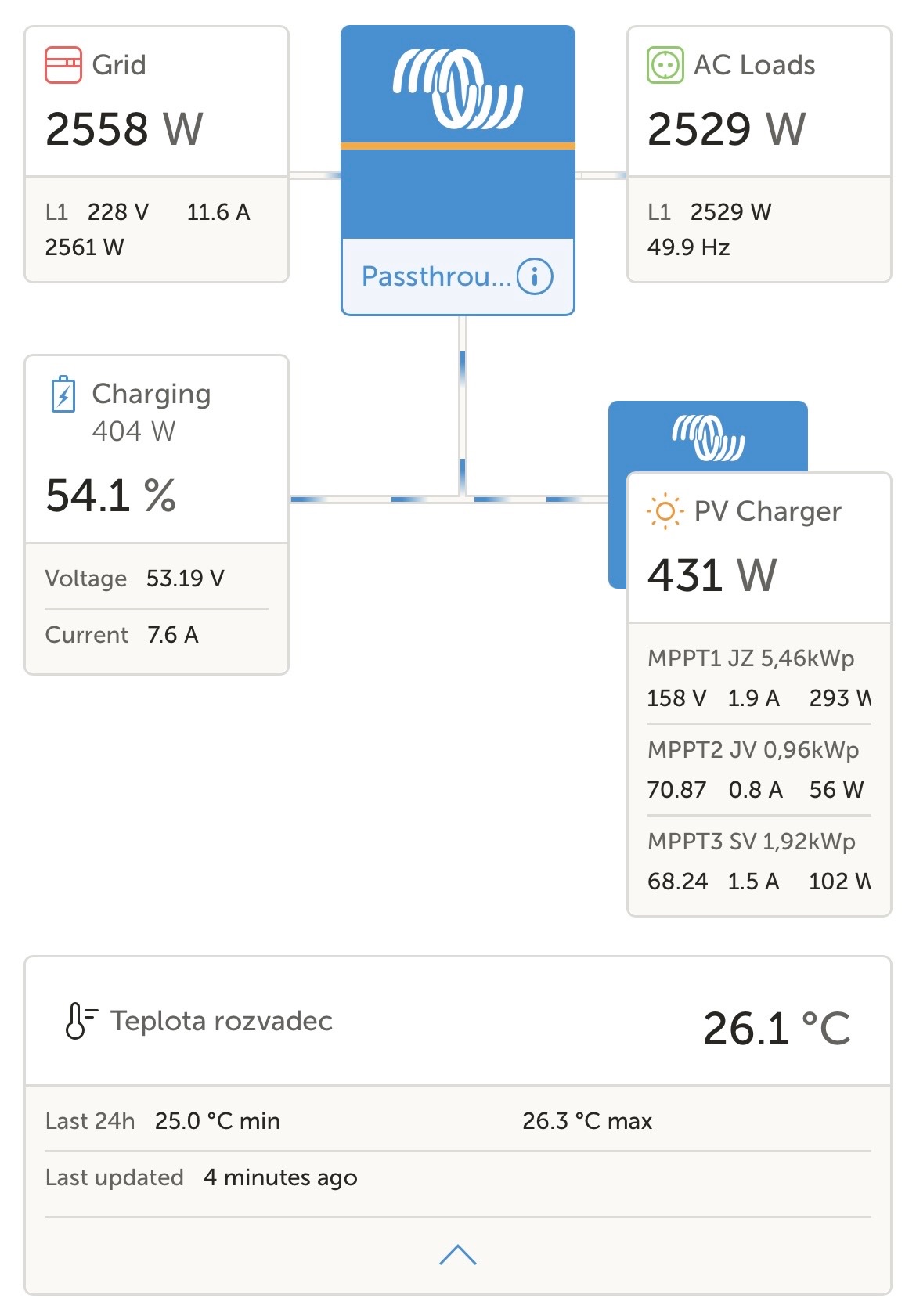Click the Teplota rozvadec thermometer icon

80,1020
